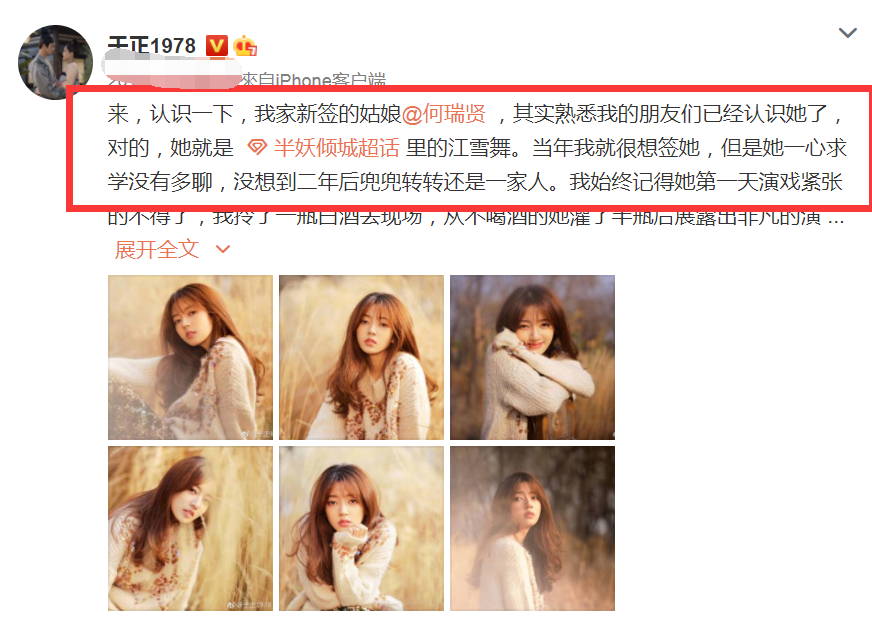Open the 半妖倾城超话 topic link
872x617 pixels.
[336, 148]
